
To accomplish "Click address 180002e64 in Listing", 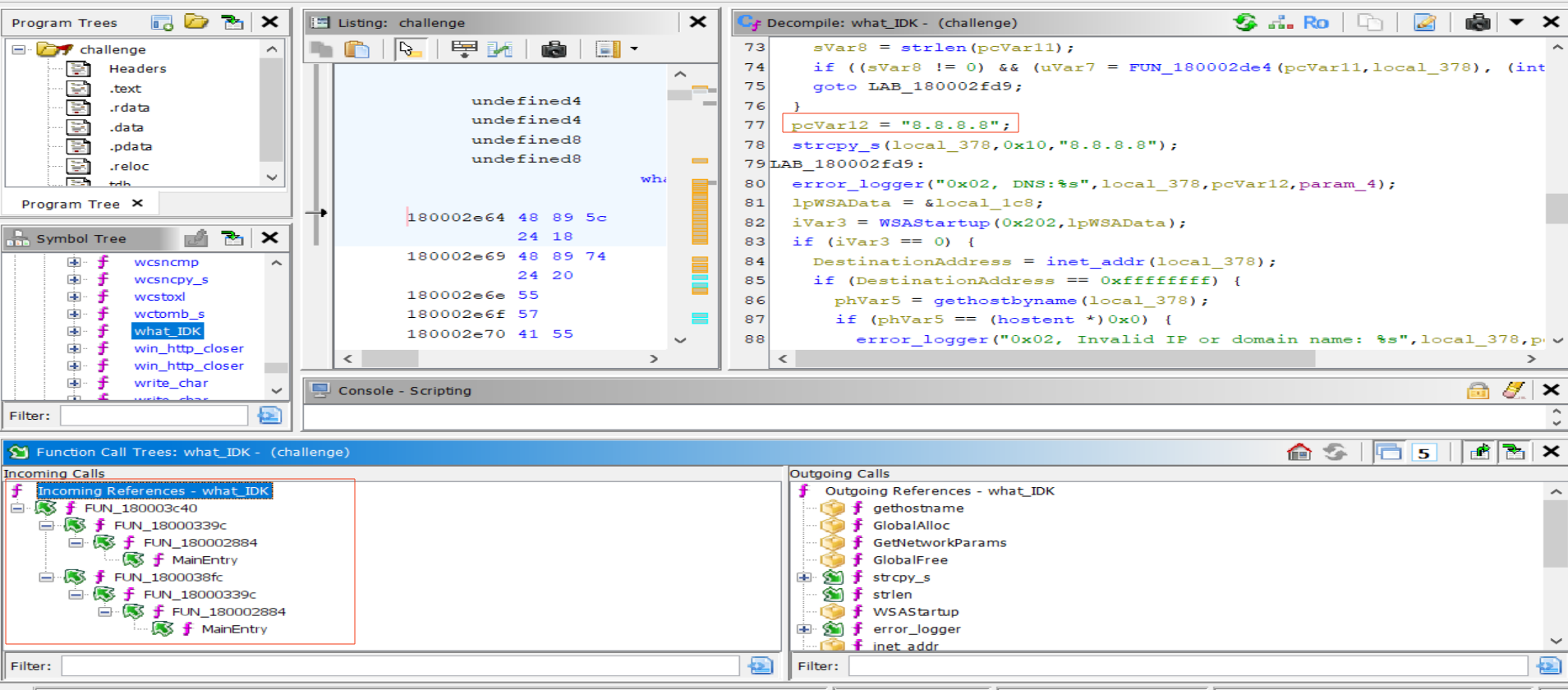I will click(456, 218).
